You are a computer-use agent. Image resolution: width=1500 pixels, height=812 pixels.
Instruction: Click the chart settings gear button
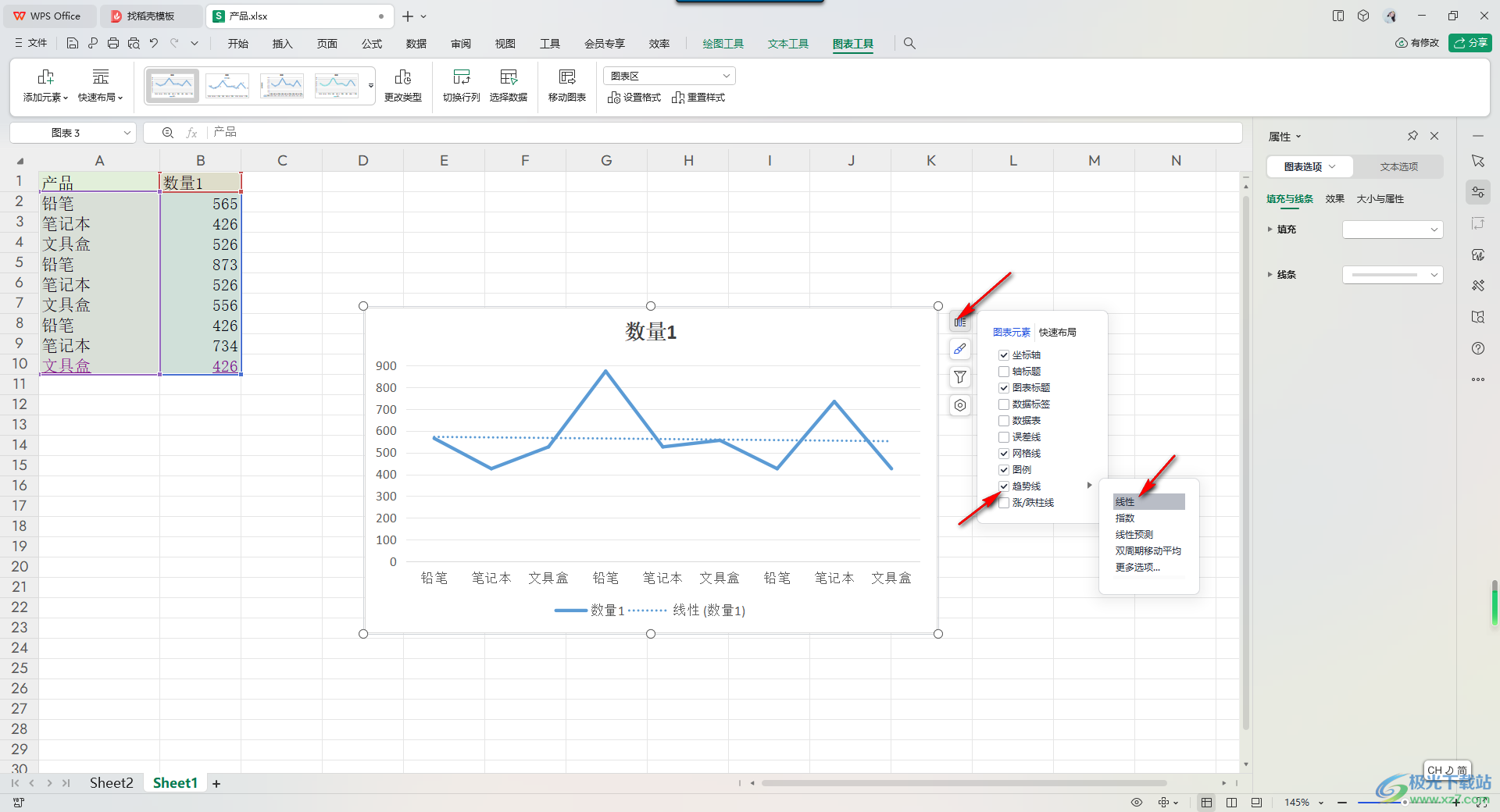[960, 405]
